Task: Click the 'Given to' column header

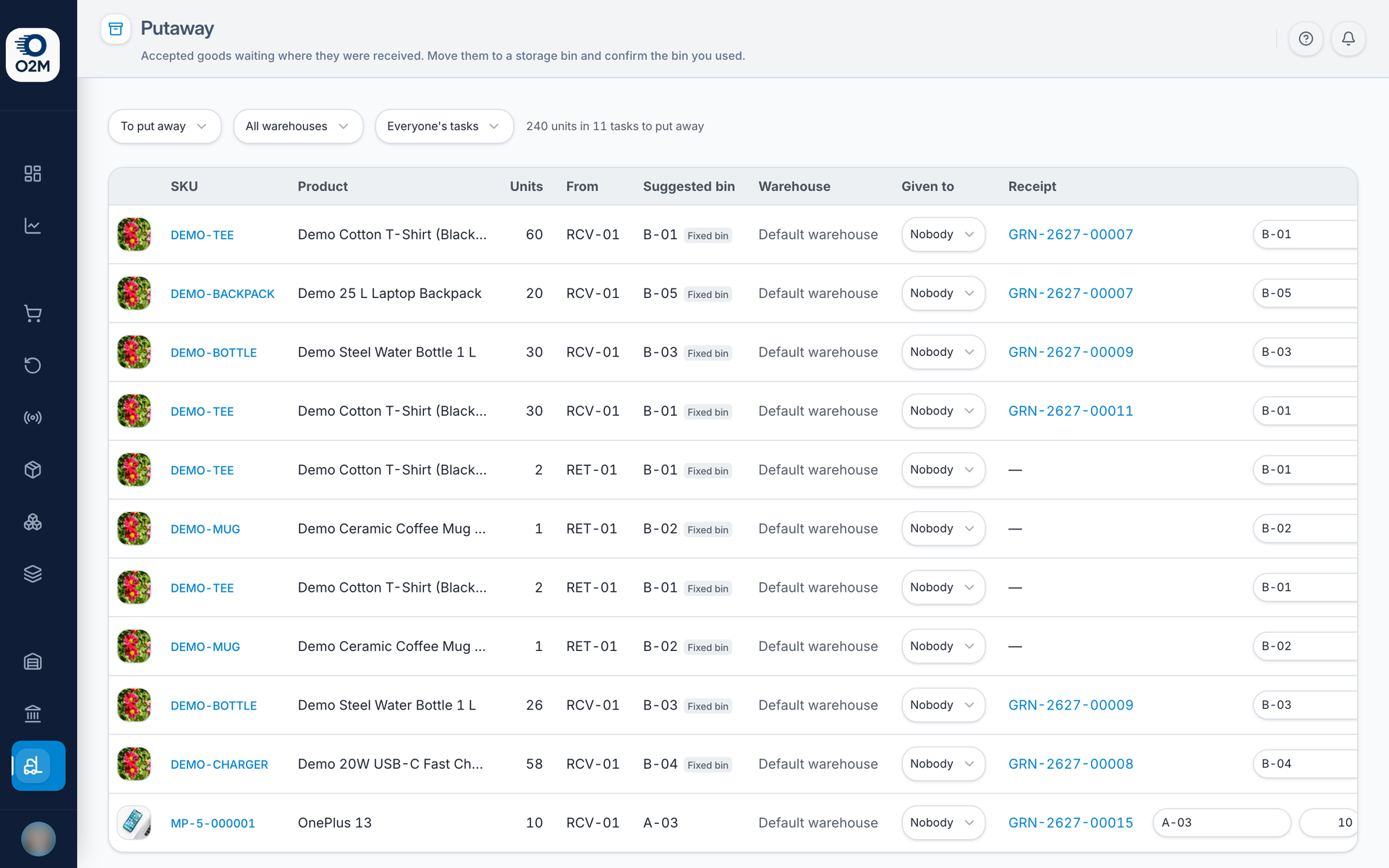Action: (927, 187)
